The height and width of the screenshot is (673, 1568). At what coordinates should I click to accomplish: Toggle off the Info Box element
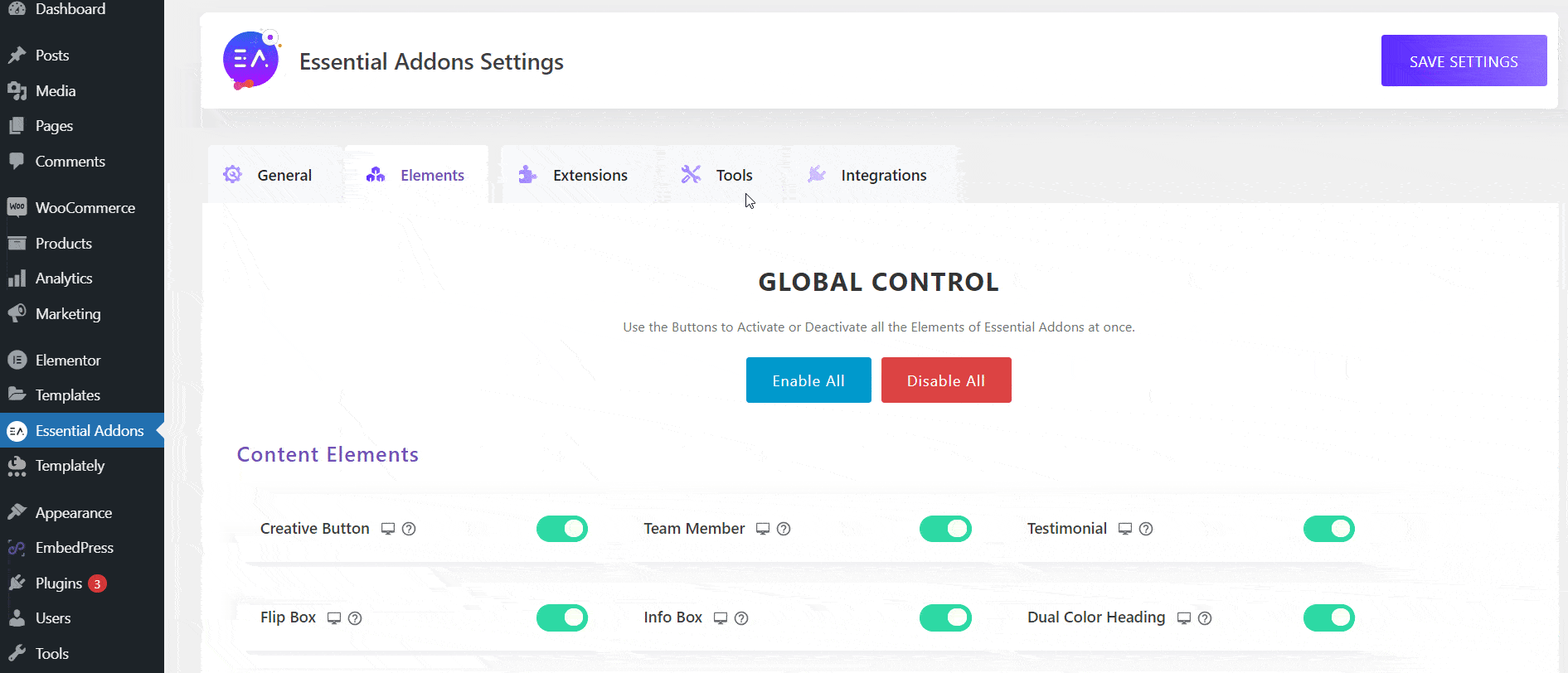(x=945, y=617)
